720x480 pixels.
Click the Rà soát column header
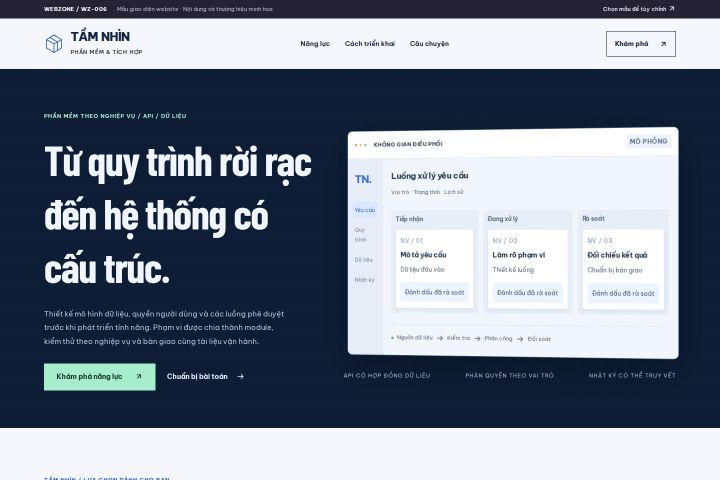[x=593, y=219]
